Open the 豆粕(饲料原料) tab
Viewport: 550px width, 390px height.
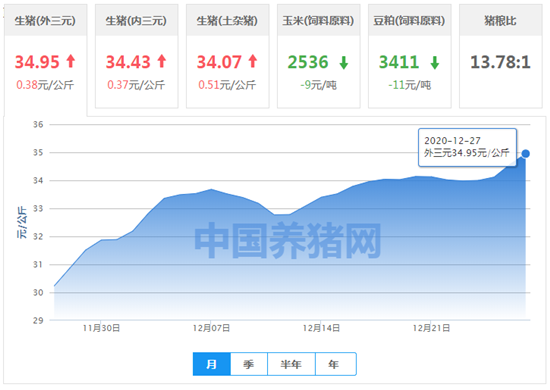tap(409, 21)
